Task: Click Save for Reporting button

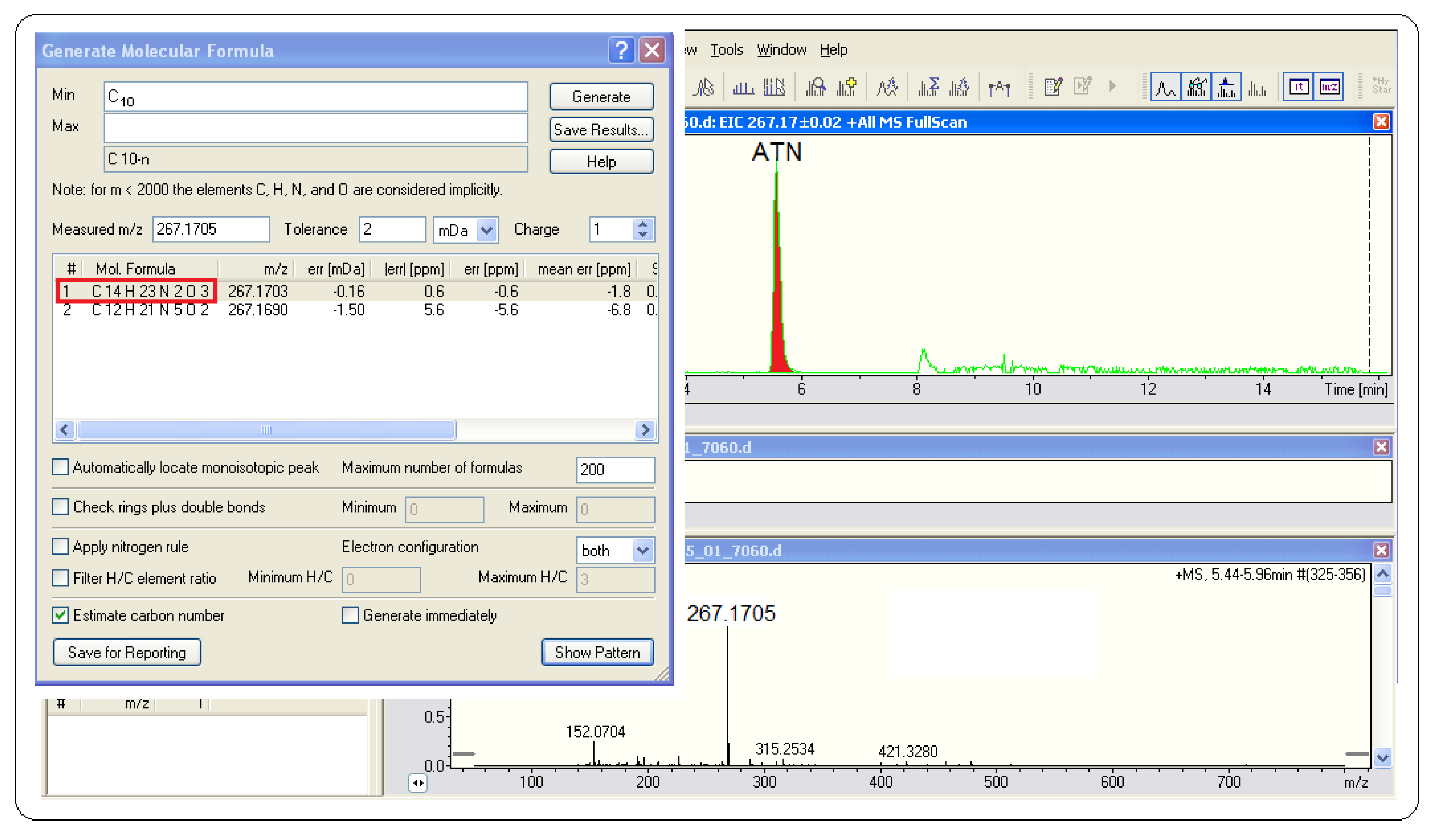Action: [x=127, y=652]
